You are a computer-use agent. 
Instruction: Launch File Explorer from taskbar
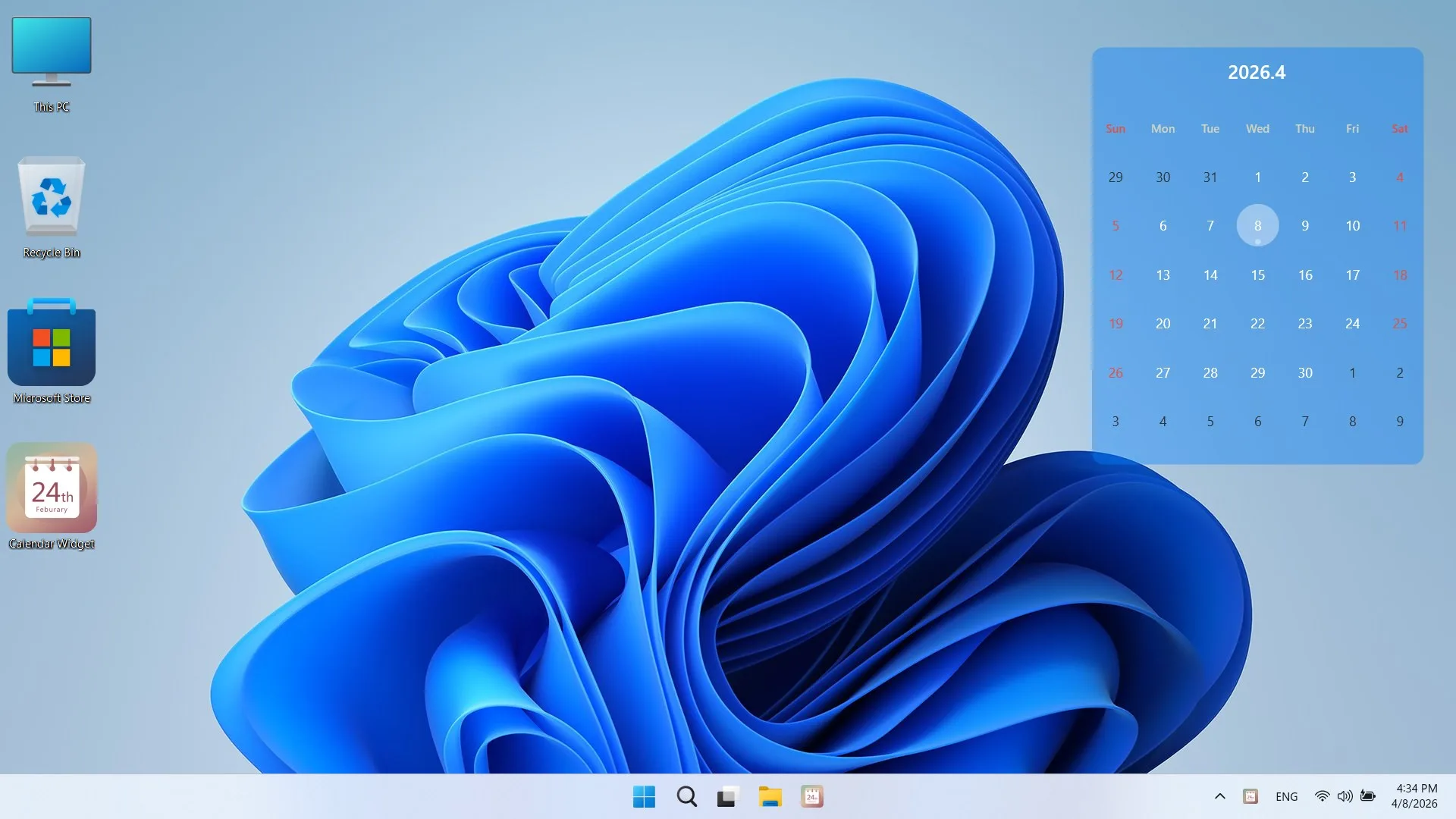pos(770,796)
